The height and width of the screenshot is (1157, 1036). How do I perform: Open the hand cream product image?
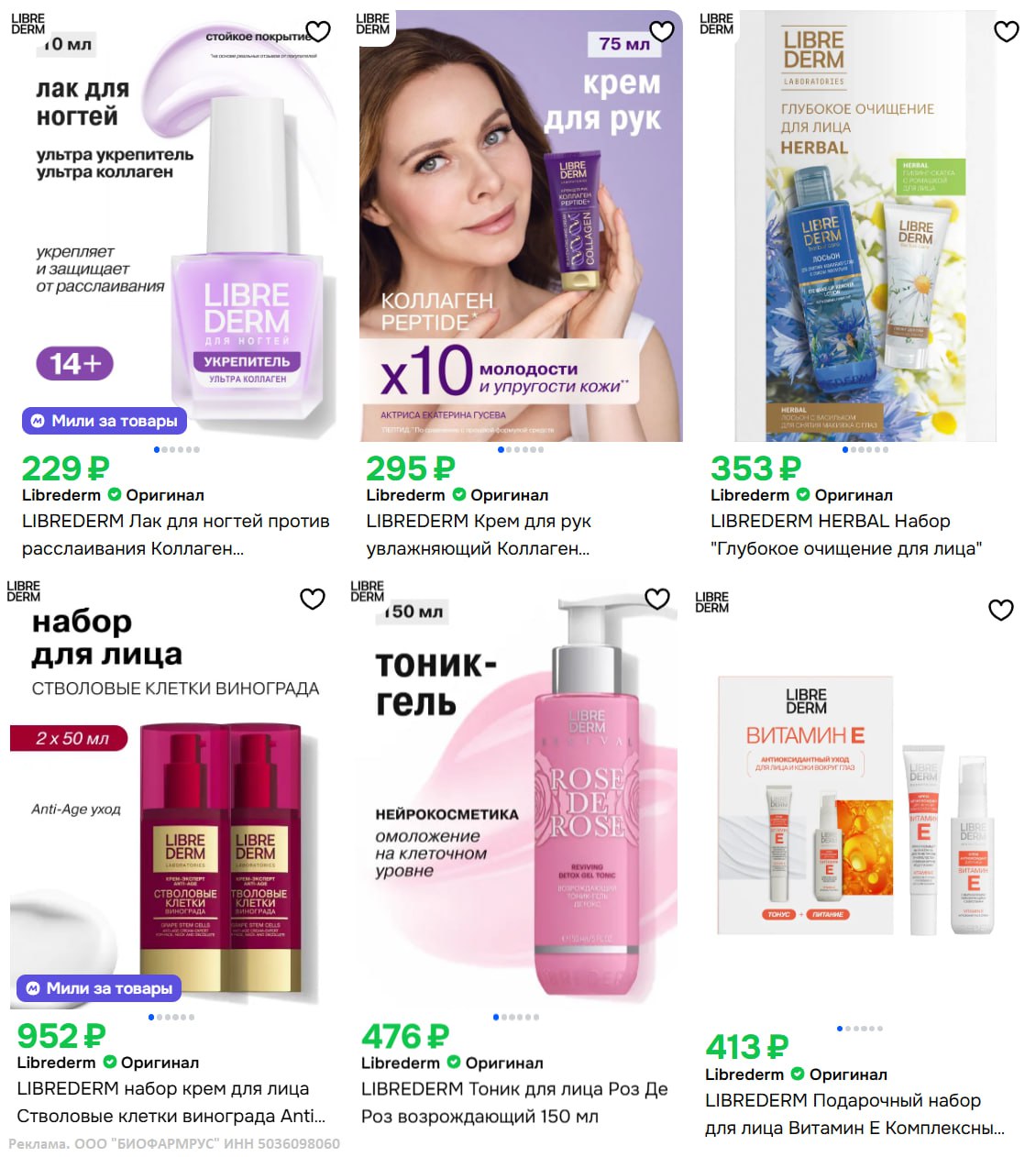coord(521,226)
